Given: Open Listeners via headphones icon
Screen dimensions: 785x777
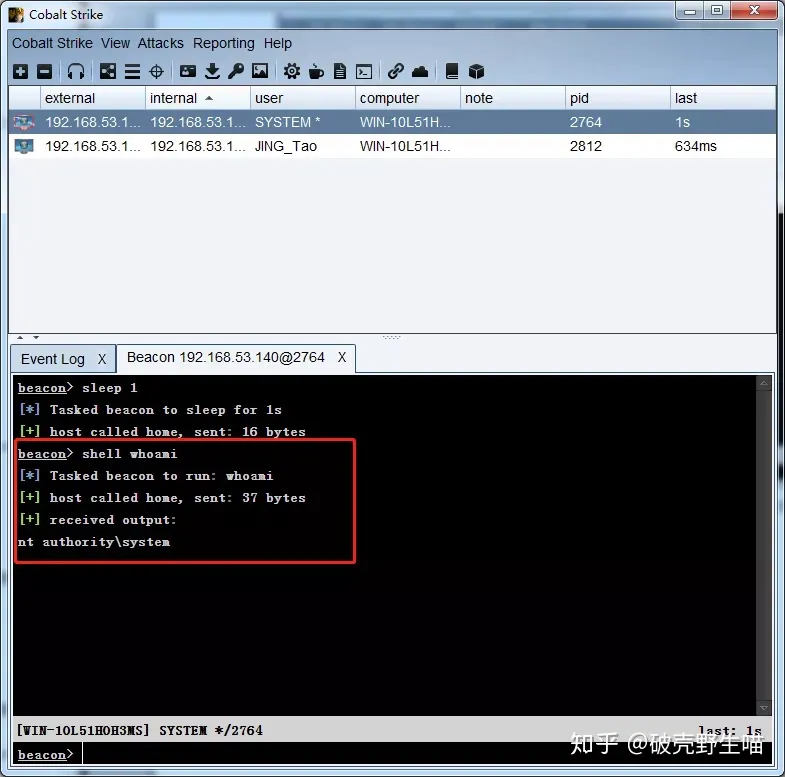Looking at the screenshot, I should pyautogui.click(x=76, y=72).
